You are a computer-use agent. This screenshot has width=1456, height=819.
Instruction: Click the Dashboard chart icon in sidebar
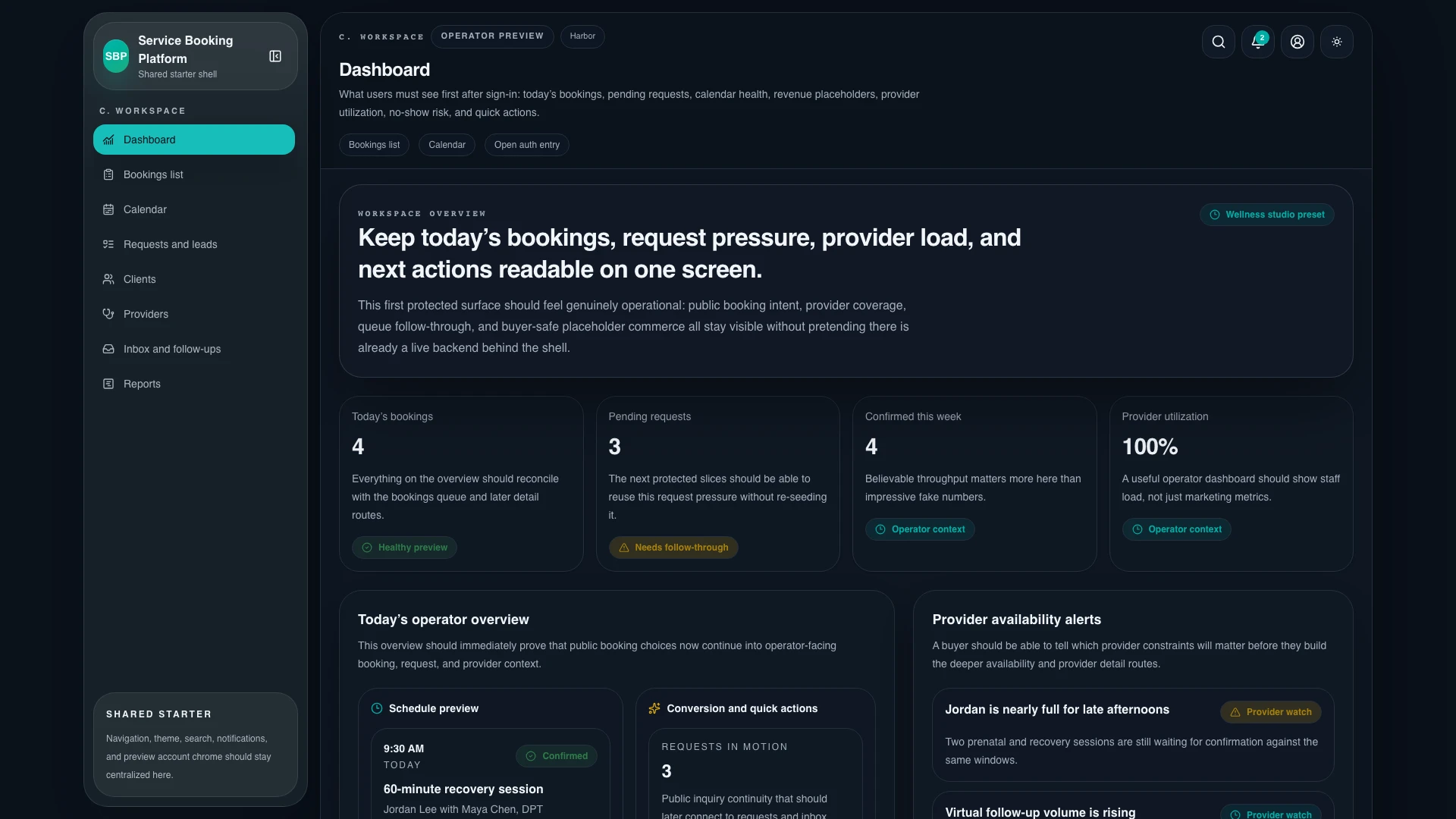coord(108,140)
